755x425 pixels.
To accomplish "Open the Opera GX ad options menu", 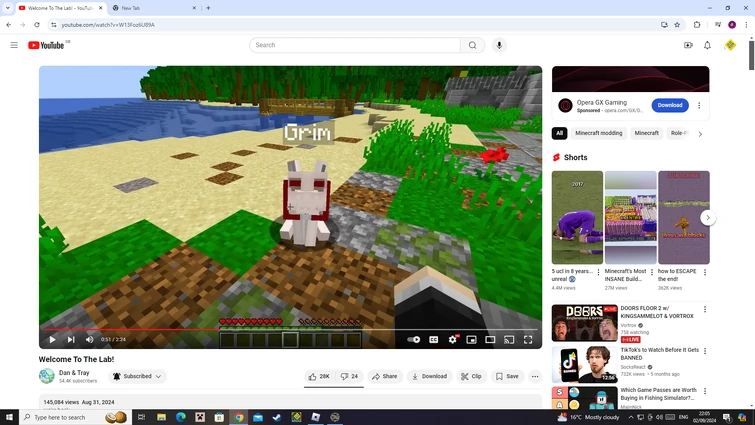I will click(x=699, y=105).
